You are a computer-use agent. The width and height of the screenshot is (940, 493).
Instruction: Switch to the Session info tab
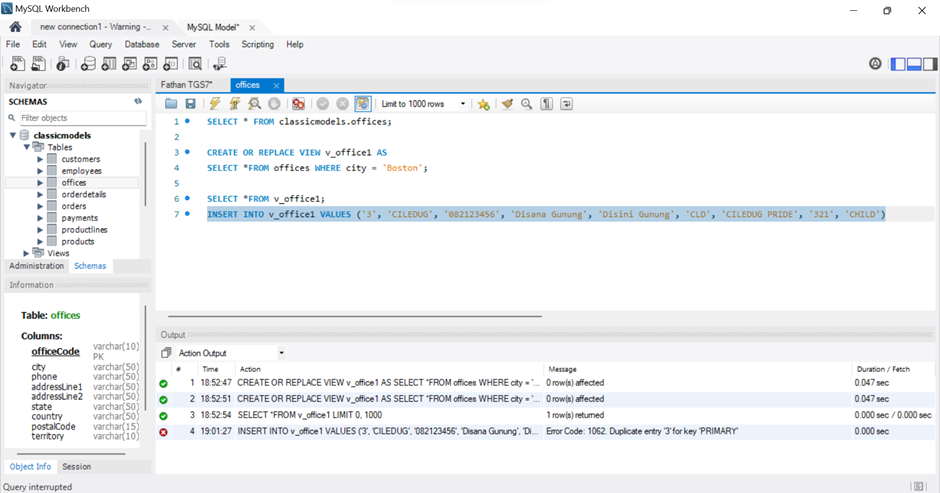(77, 466)
